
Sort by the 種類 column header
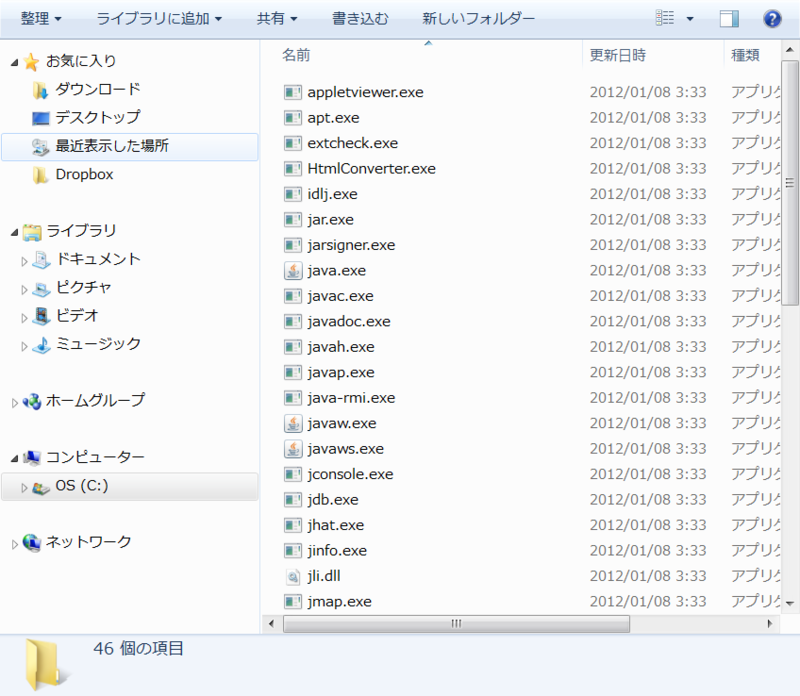coord(745,55)
